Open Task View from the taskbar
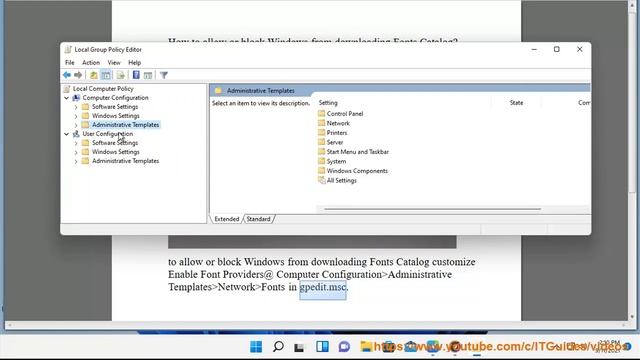This screenshot has height=360, width=640. pos(299,347)
